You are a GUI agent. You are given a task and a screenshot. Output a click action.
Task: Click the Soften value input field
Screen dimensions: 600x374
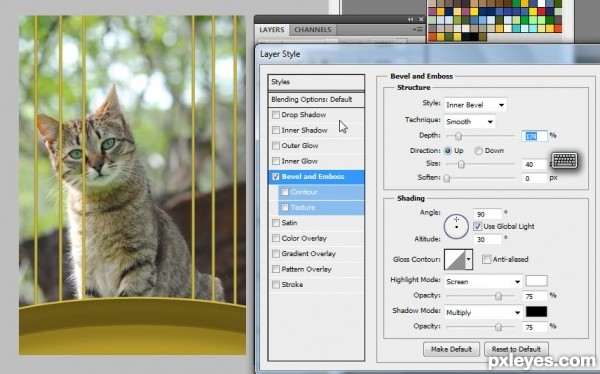(534, 178)
